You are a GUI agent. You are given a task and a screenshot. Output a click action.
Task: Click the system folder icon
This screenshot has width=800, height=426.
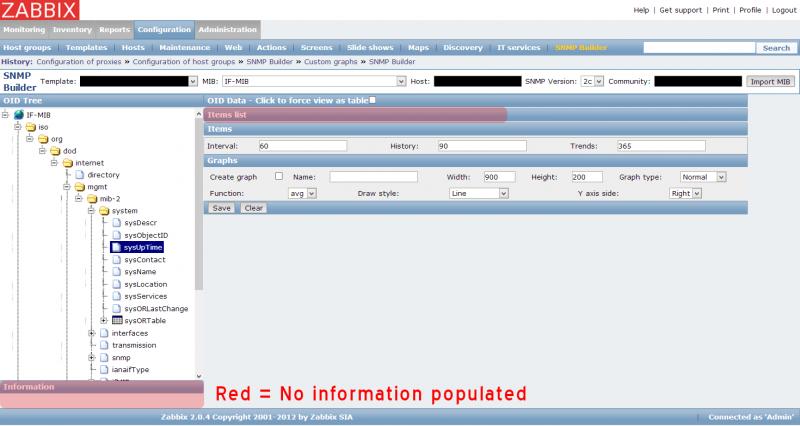click(x=104, y=211)
